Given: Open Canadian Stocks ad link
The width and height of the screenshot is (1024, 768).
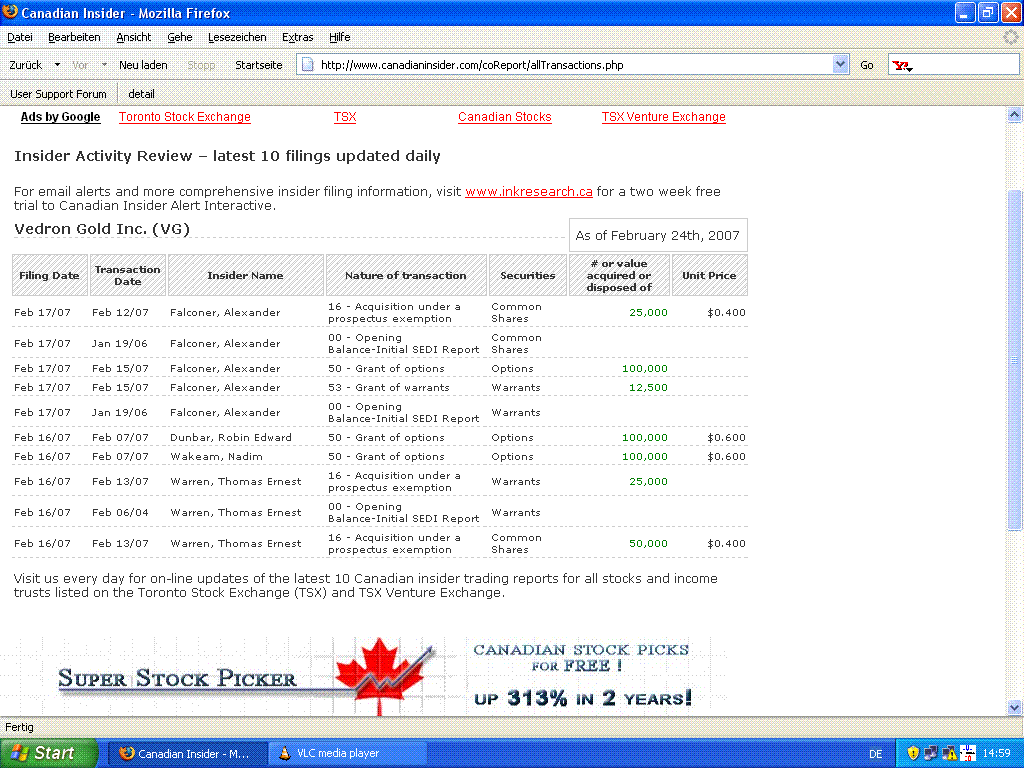Looking at the screenshot, I should tap(505, 117).
